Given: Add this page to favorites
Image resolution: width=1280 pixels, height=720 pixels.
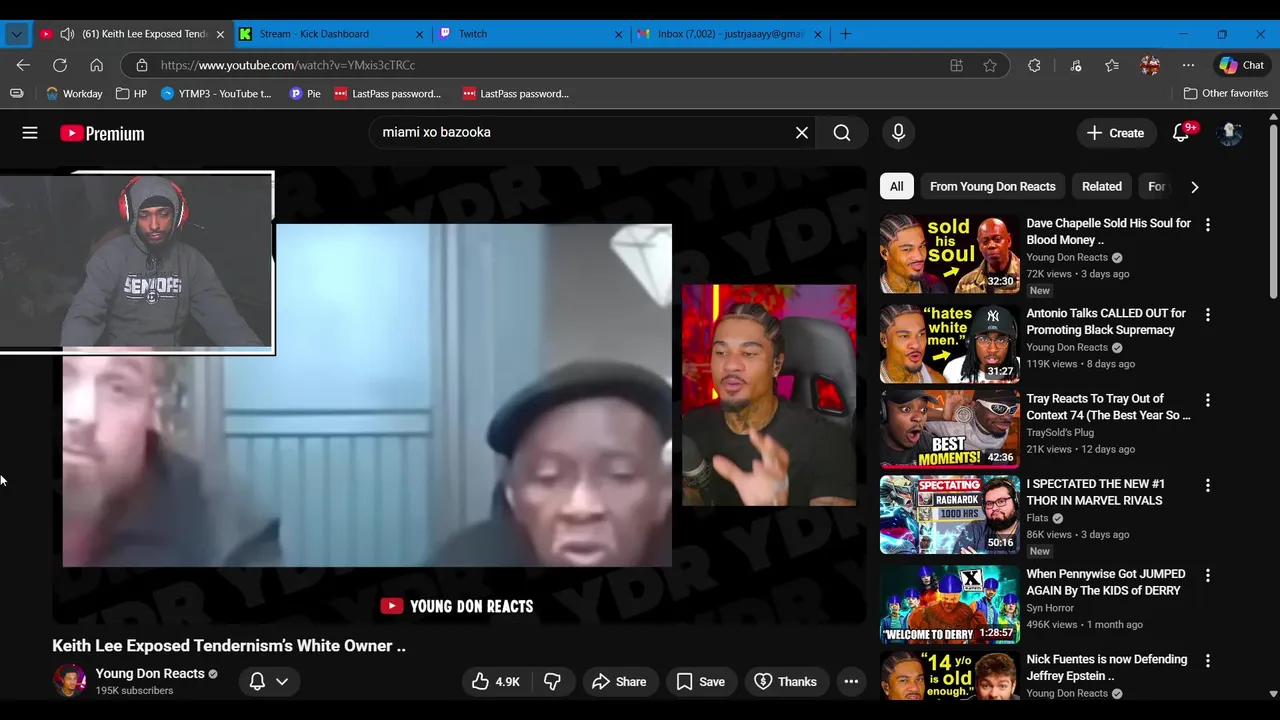Looking at the screenshot, I should pyautogui.click(x=989, y=65).
